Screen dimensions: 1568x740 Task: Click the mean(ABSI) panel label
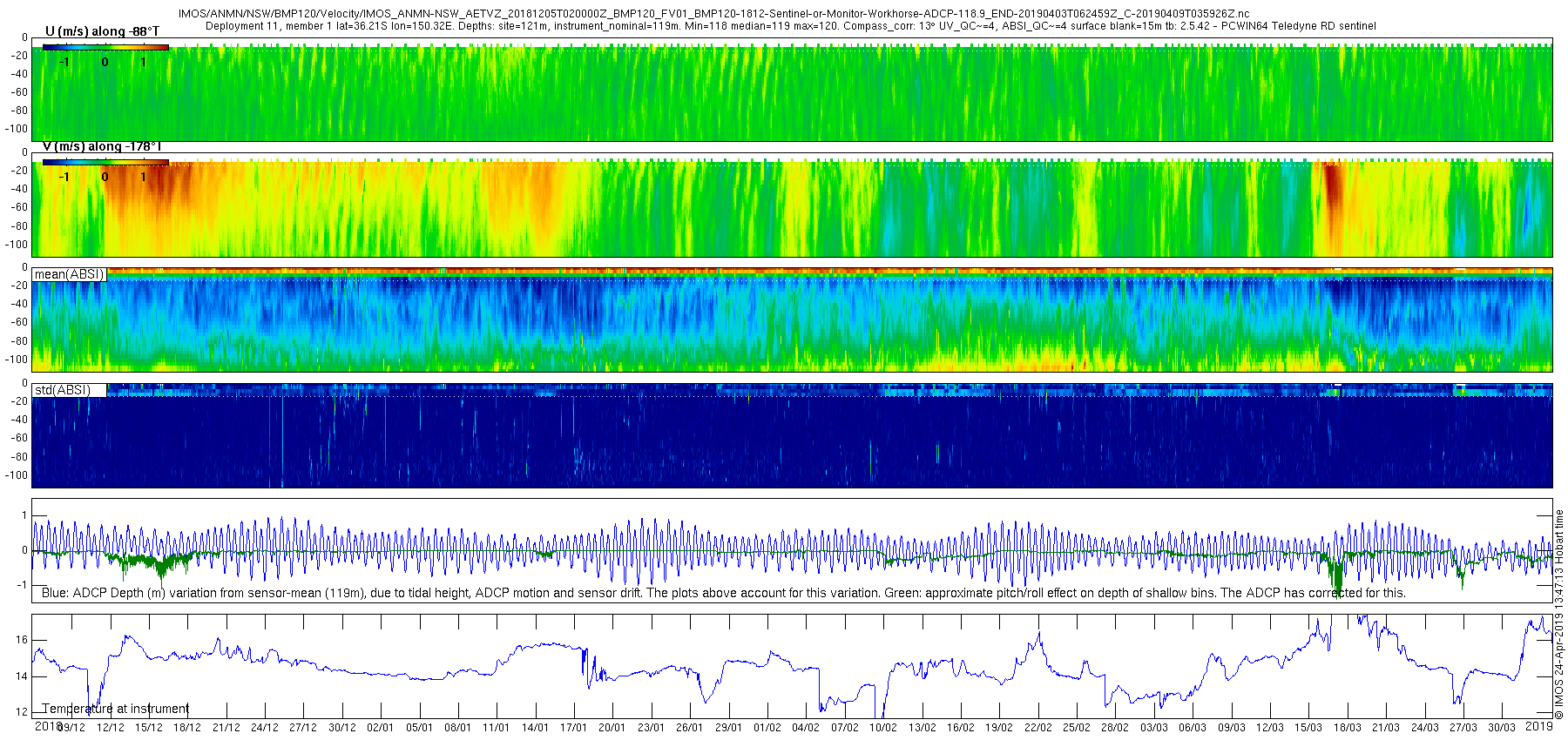pyautogui.click(x=69, y=274)
